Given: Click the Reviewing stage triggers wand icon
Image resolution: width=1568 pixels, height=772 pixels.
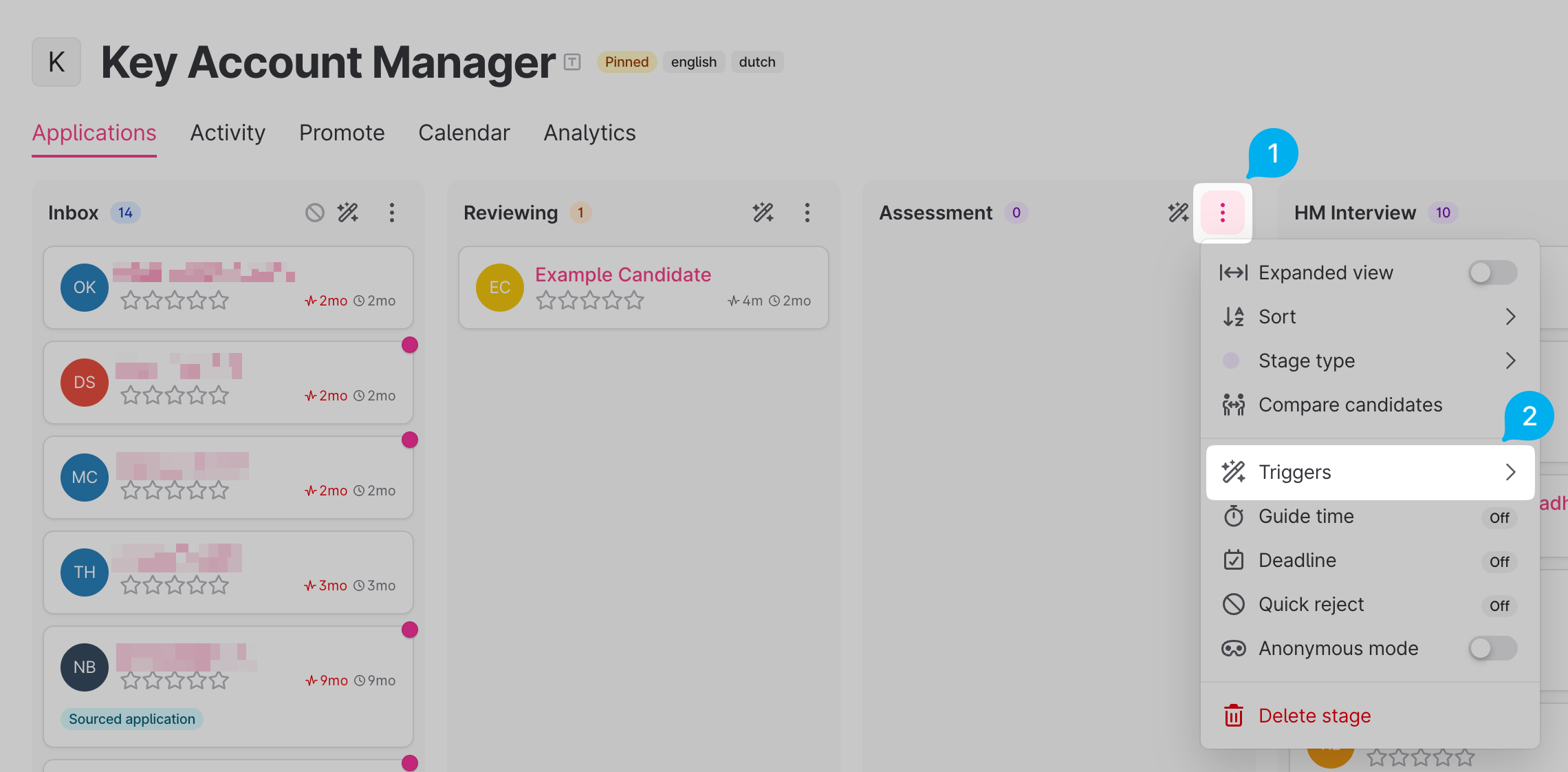Looking at the screenshot, I should (x=763, y=213).
